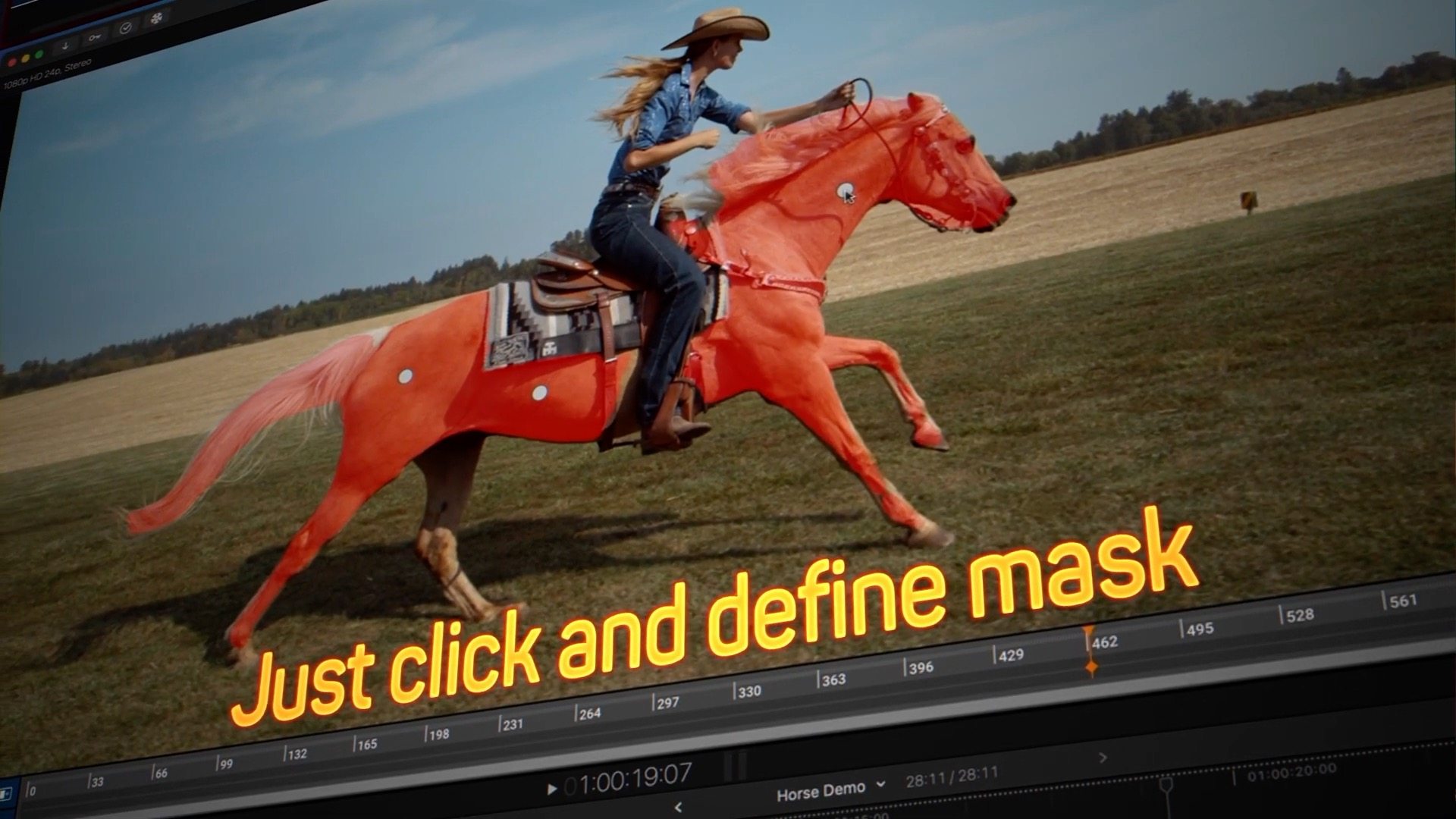Click frame 0 at ruler start
Viewport: 1456px width, 819px height.
tap(30, 791)
